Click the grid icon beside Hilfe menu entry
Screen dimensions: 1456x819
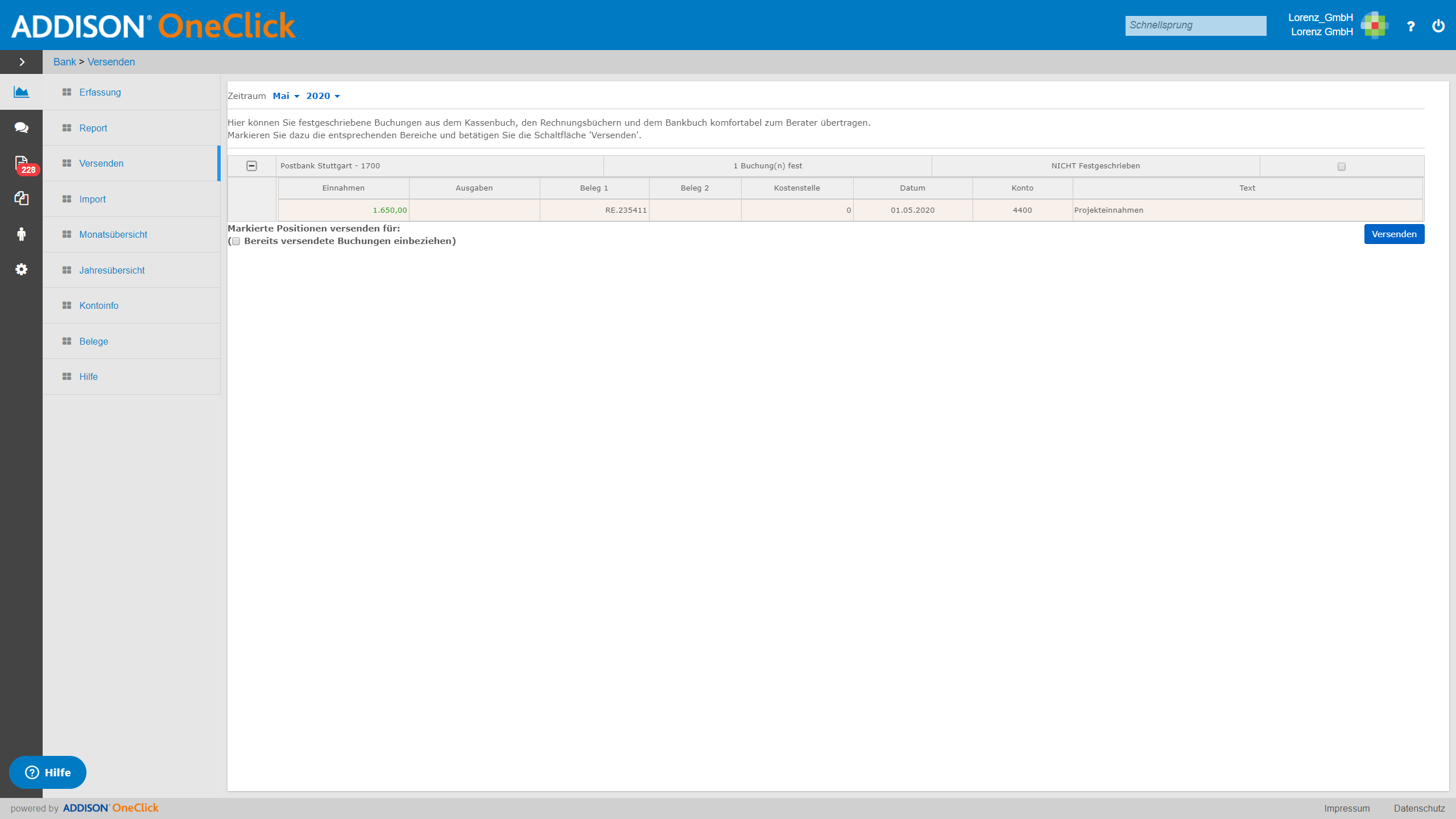click(x=67, y=377)
